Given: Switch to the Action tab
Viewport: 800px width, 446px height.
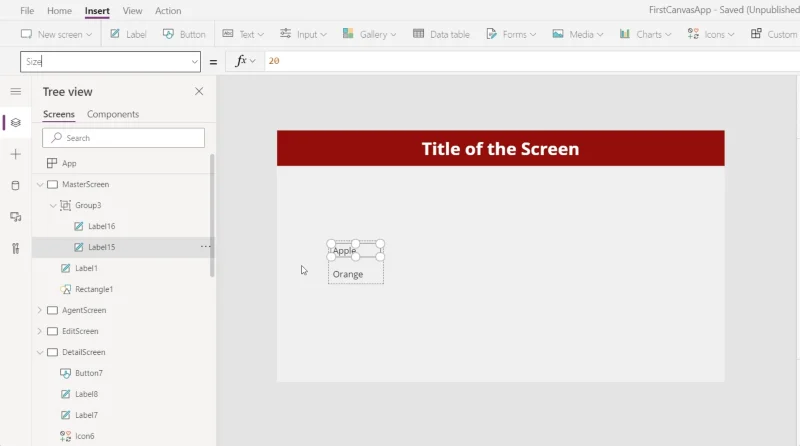Looking at the screenshot, I should click(168, 11).
